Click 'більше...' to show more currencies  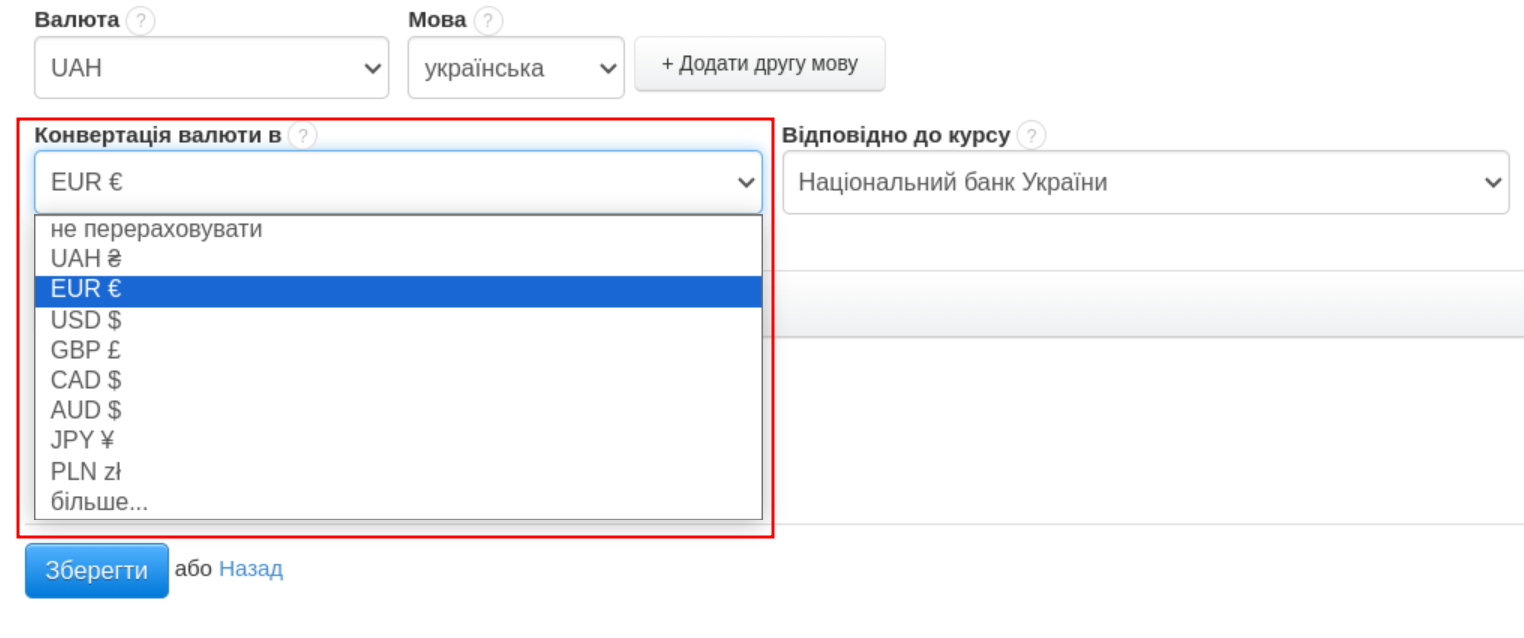pos(99,502)
